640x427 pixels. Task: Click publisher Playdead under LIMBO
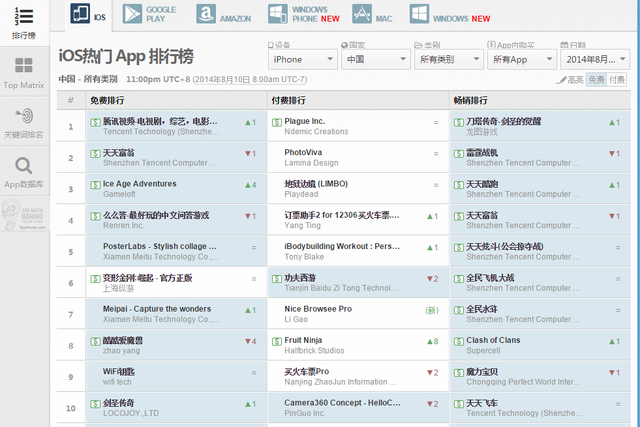coord(301,194)
